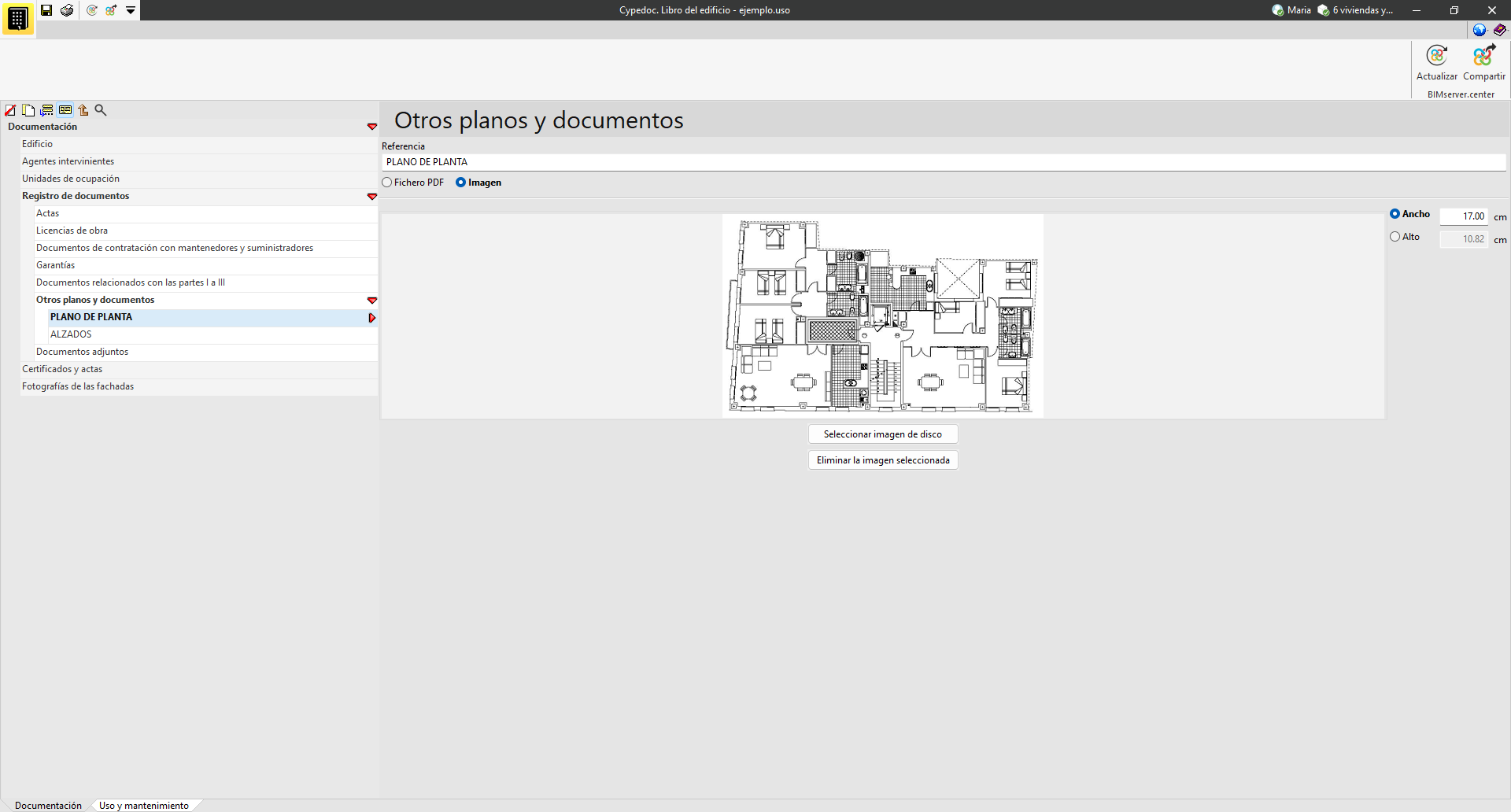Select ALZADOS in the document tree
Image resolution: width=1511 pixels, height=812 pixels.
tap(71, 334)
